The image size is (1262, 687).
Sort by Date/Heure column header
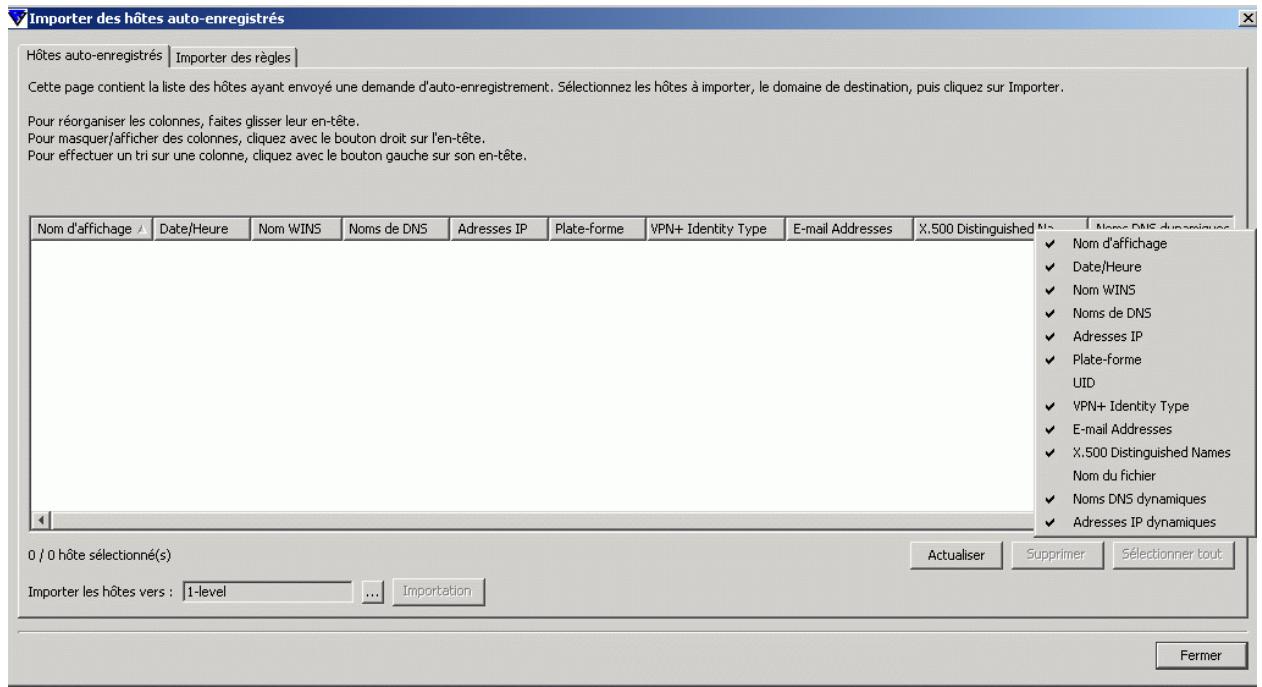[x=201, y=229]
